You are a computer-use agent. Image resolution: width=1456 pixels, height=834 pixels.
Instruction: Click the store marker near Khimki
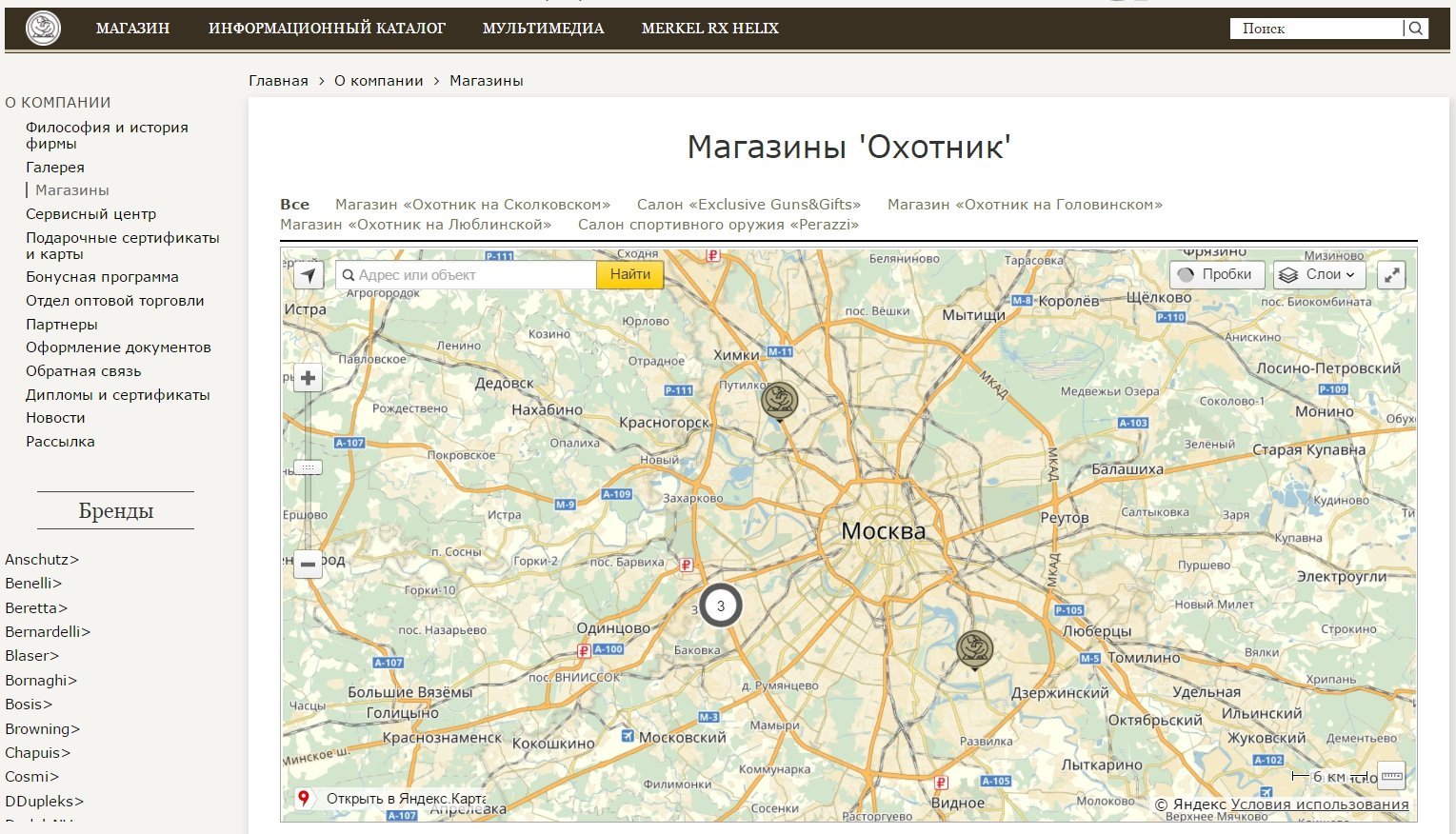[x=779, y=401]
